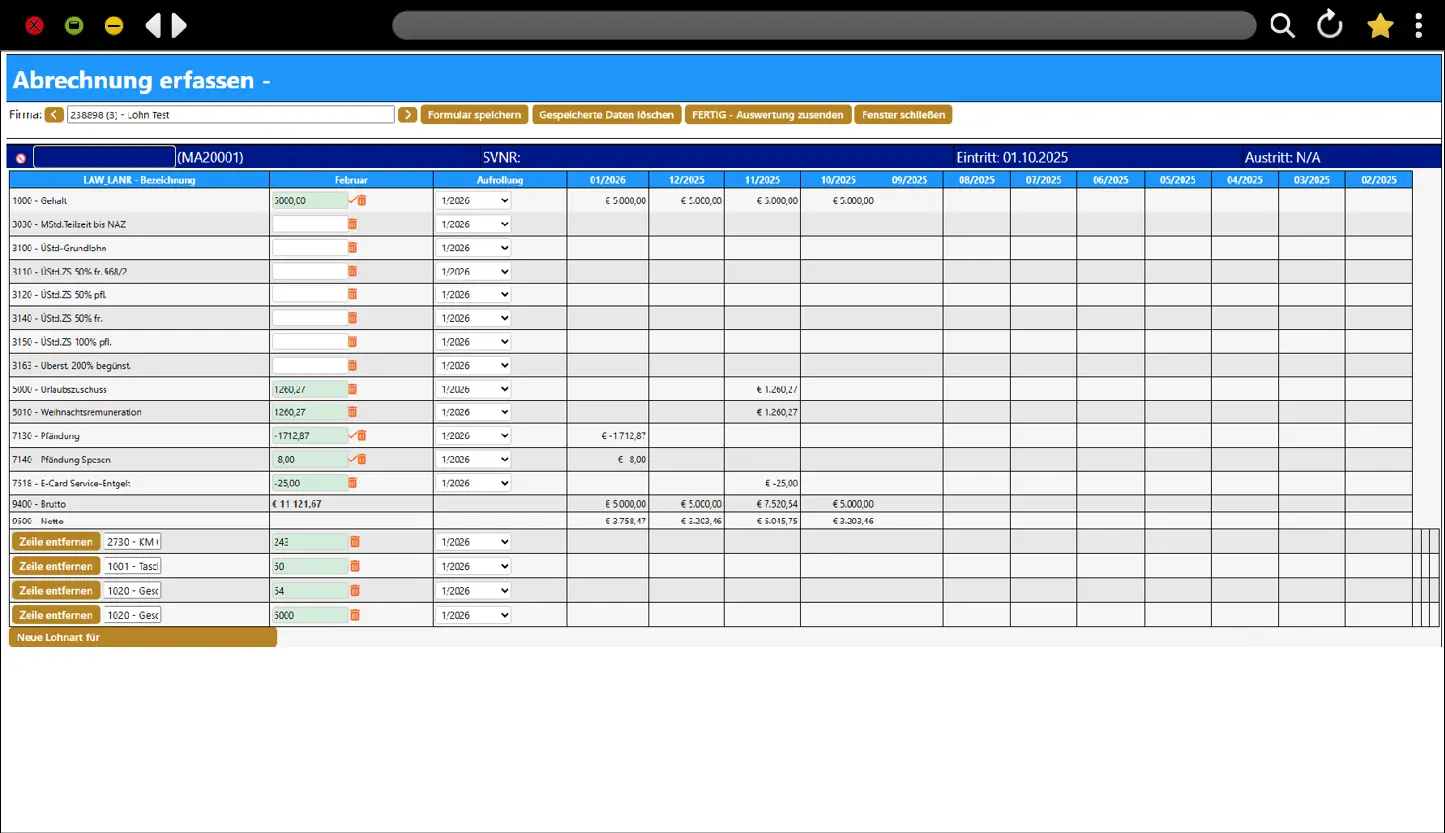Click trash icon in 7130 - Pfändung row
The width and height of the screenshot is (1445, 833).
click(362, 435)
